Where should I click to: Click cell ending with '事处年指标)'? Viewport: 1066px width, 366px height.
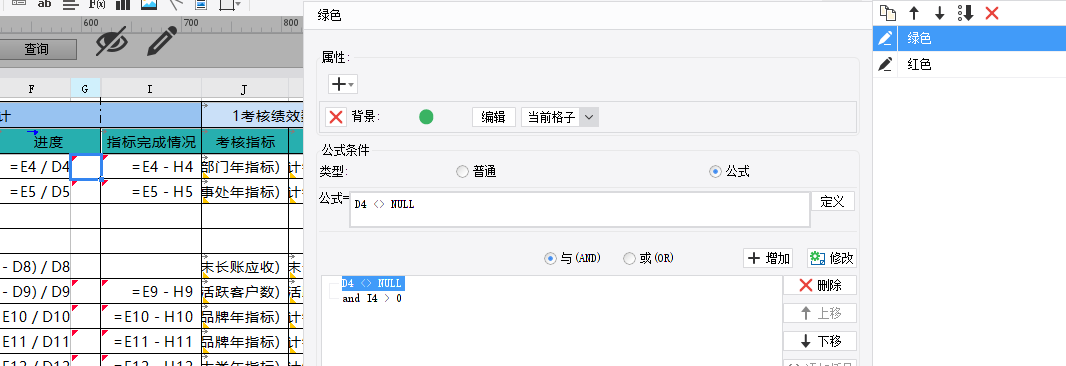(x=245, y=191)
